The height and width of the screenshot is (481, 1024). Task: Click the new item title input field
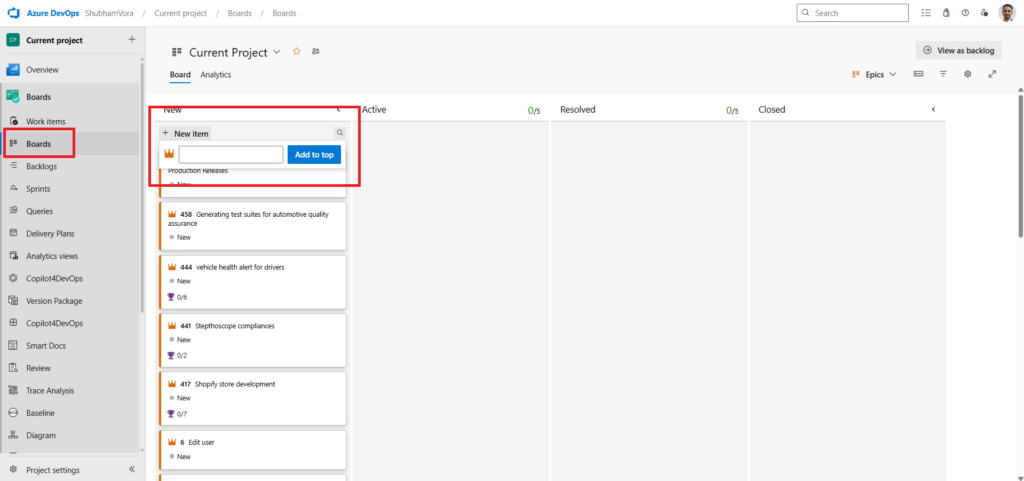pyautogui.click(x=230, y=155)
